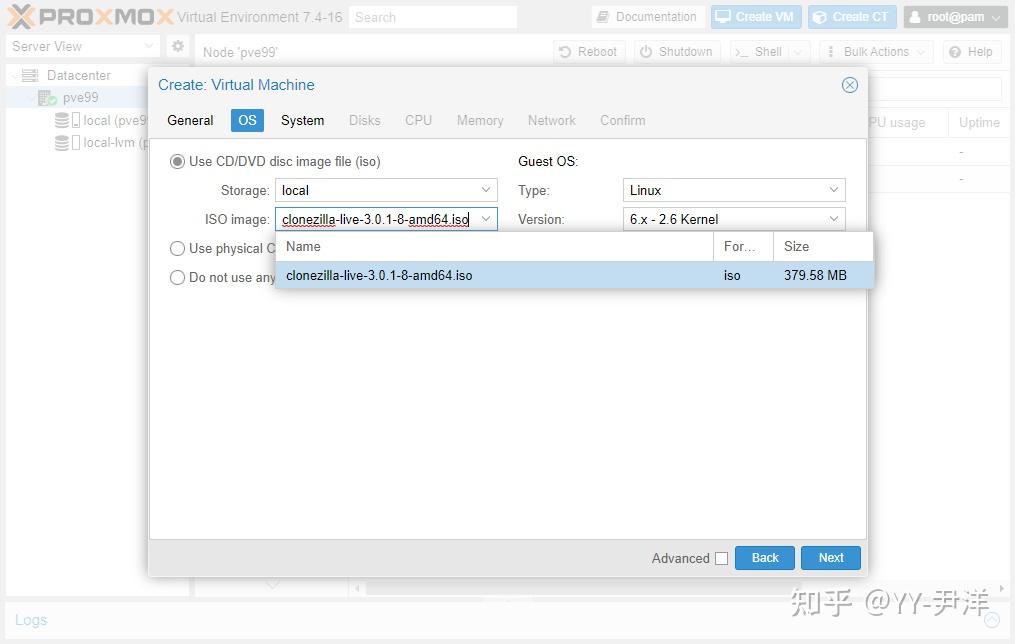Image resolution: width=1015 pixels, height=644 pixels.
Task: Open the Shell for node pve99
Action: [762, 51]
